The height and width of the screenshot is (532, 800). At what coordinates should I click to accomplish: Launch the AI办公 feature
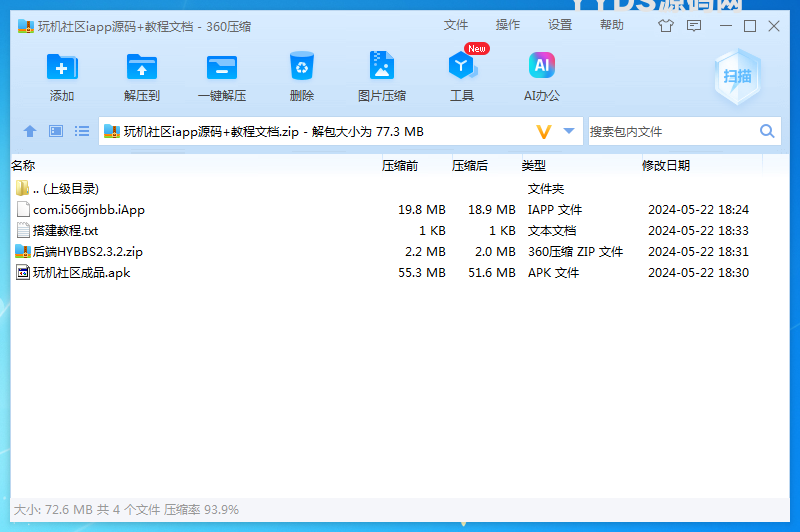pyautogui.click(x=542, y=68)
